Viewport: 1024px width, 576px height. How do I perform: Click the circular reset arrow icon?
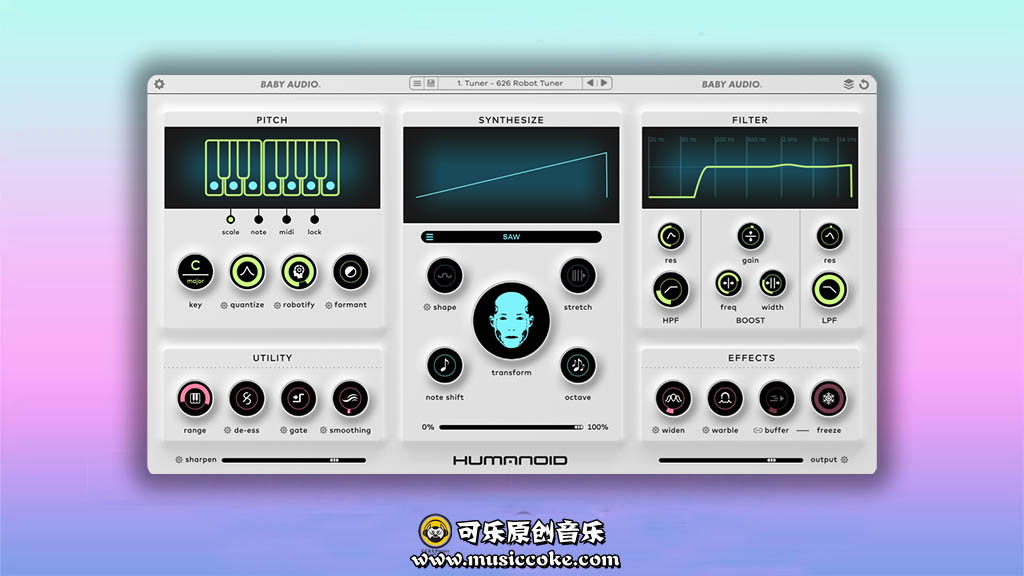pos(864,84)
